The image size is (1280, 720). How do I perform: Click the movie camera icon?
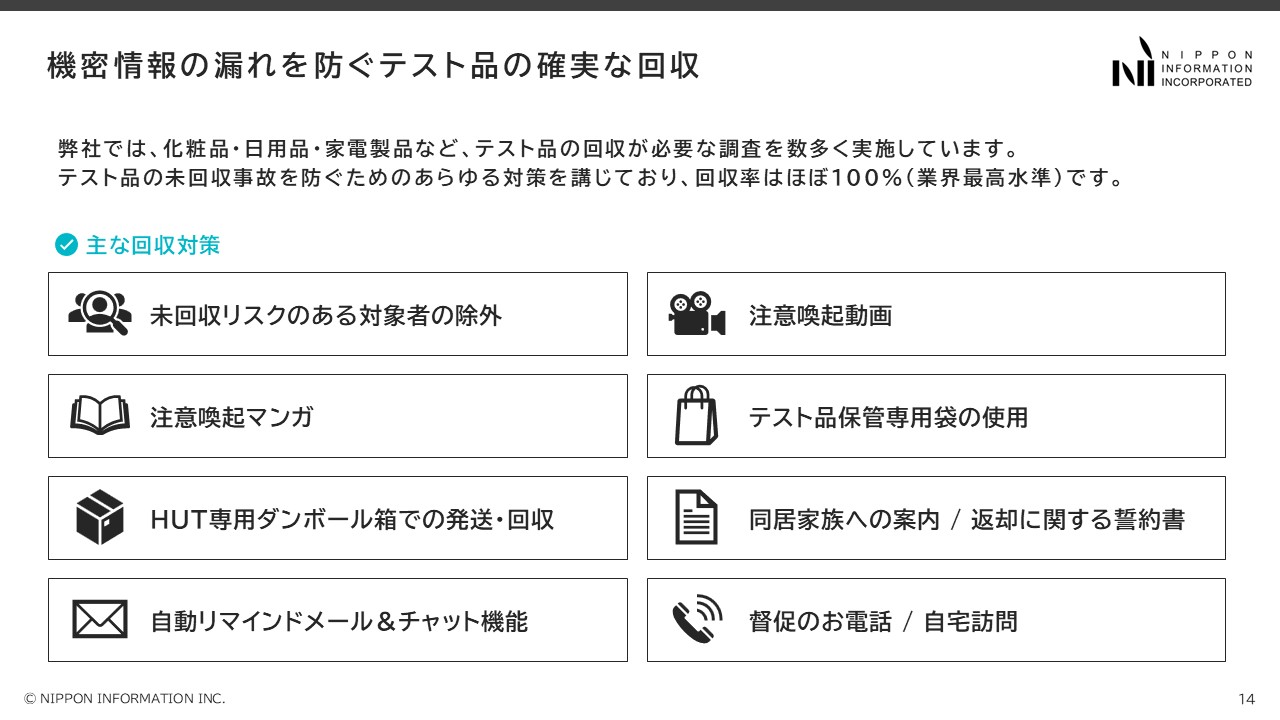click(x=696, y=314)
